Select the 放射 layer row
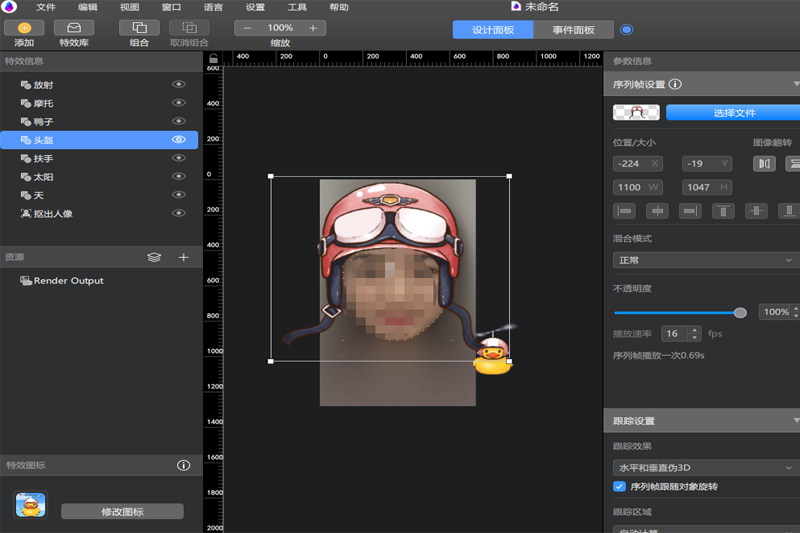This screenshot has width=800, height=533. (x=99, y=85)
